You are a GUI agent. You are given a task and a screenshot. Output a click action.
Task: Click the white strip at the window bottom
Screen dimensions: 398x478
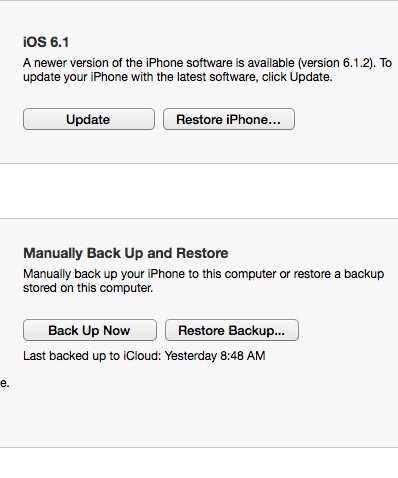click(x=199, y=463)
